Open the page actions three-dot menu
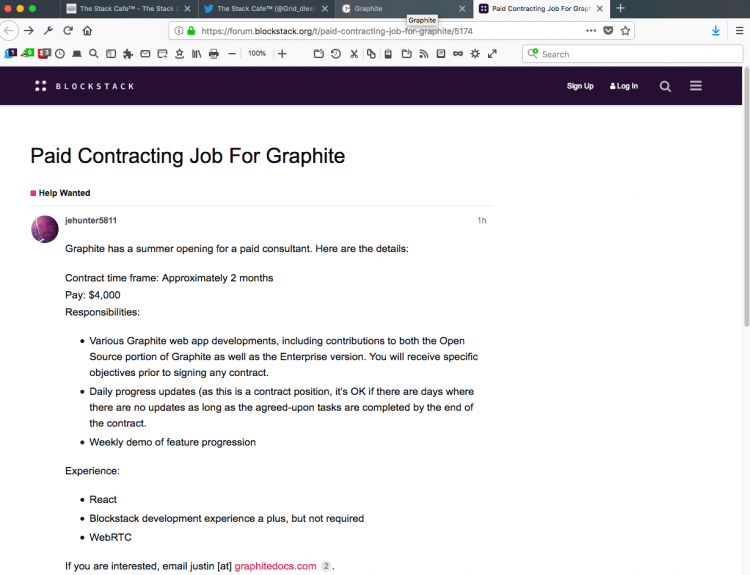 click(x=591, y=31)
